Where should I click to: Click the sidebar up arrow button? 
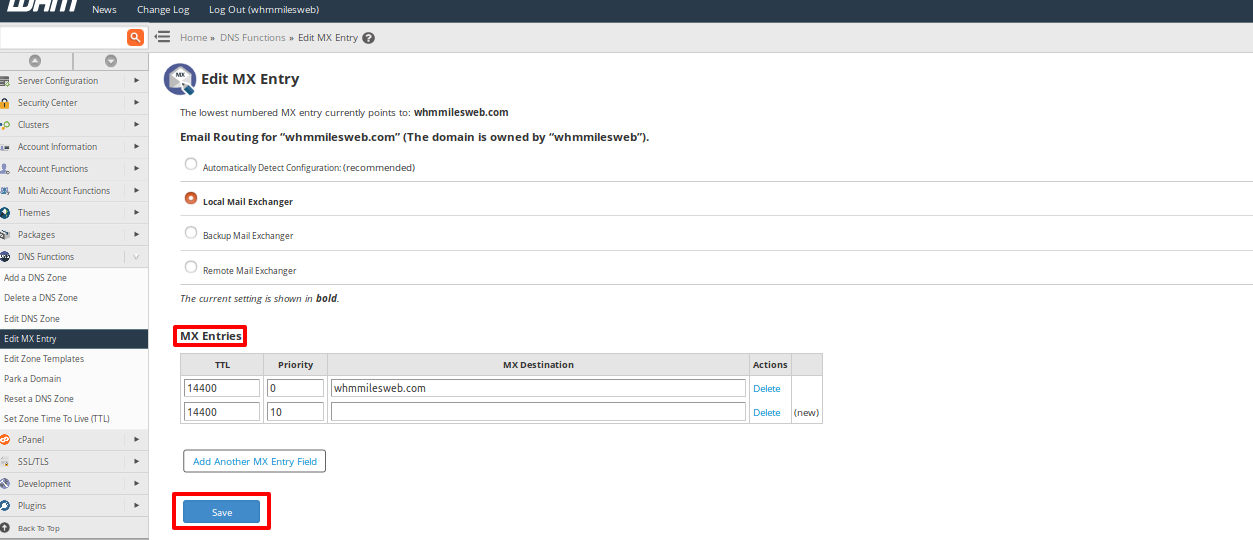[35, 61]
